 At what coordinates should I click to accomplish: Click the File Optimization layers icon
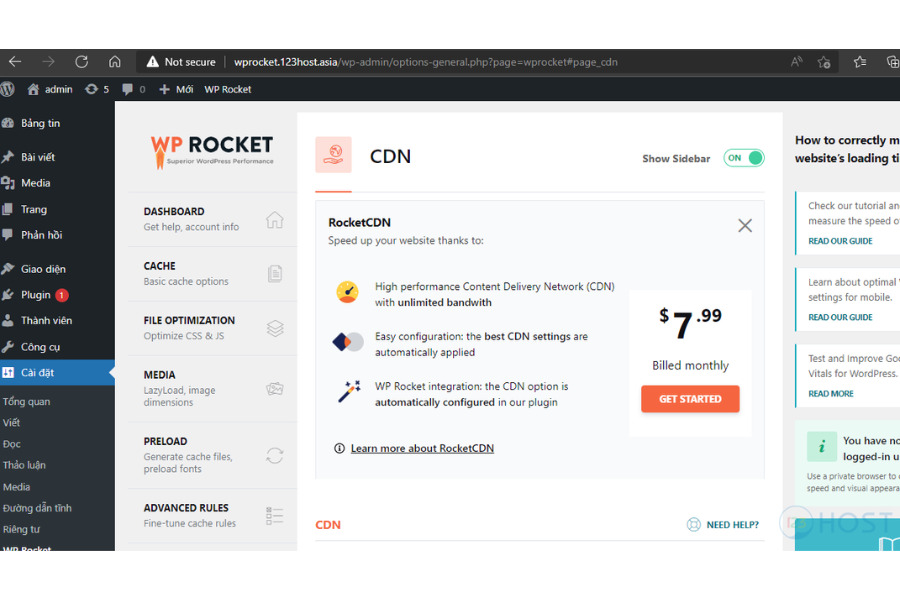coord(273,327)
